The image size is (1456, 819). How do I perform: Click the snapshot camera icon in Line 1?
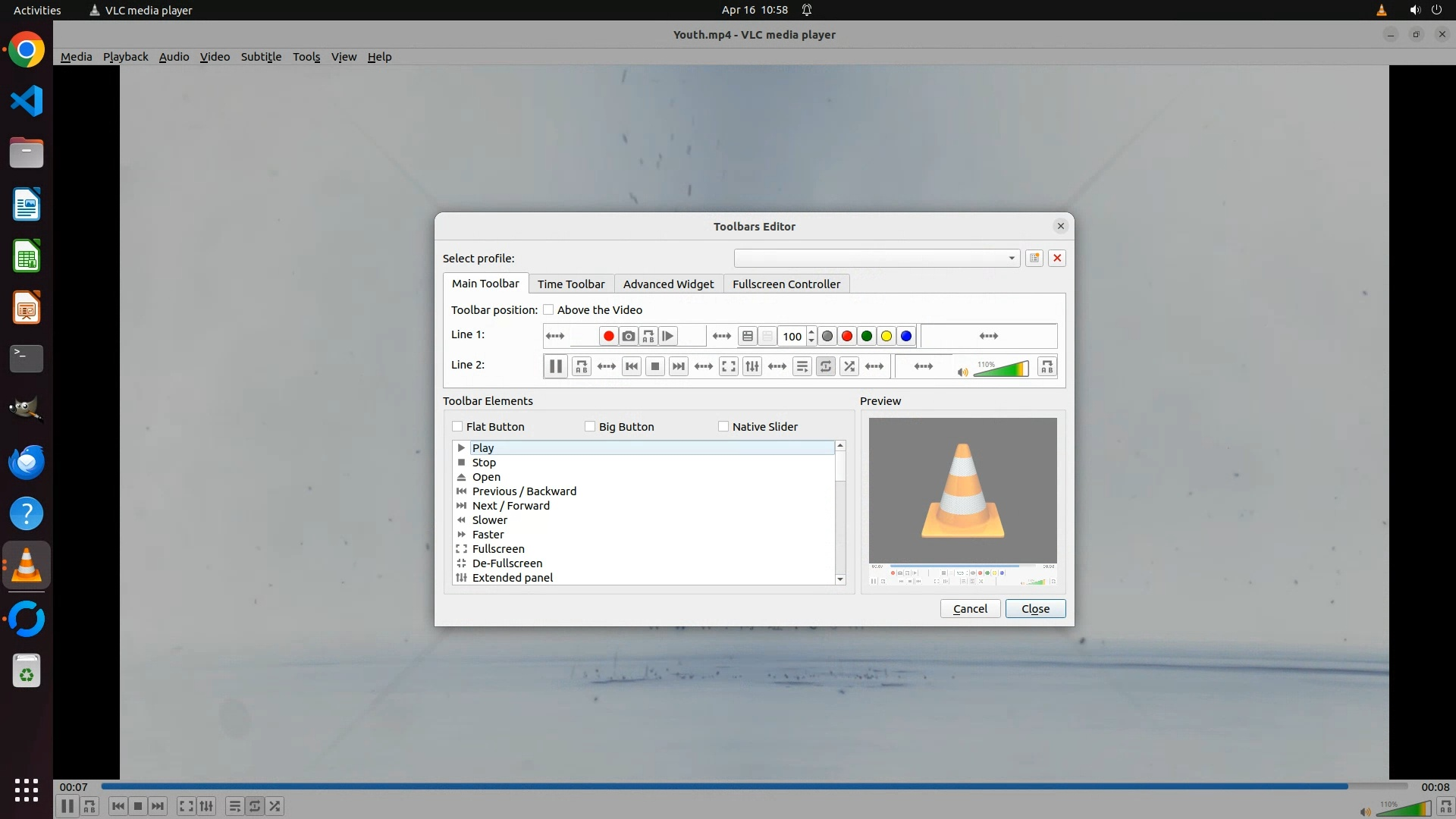coord(629,336)
